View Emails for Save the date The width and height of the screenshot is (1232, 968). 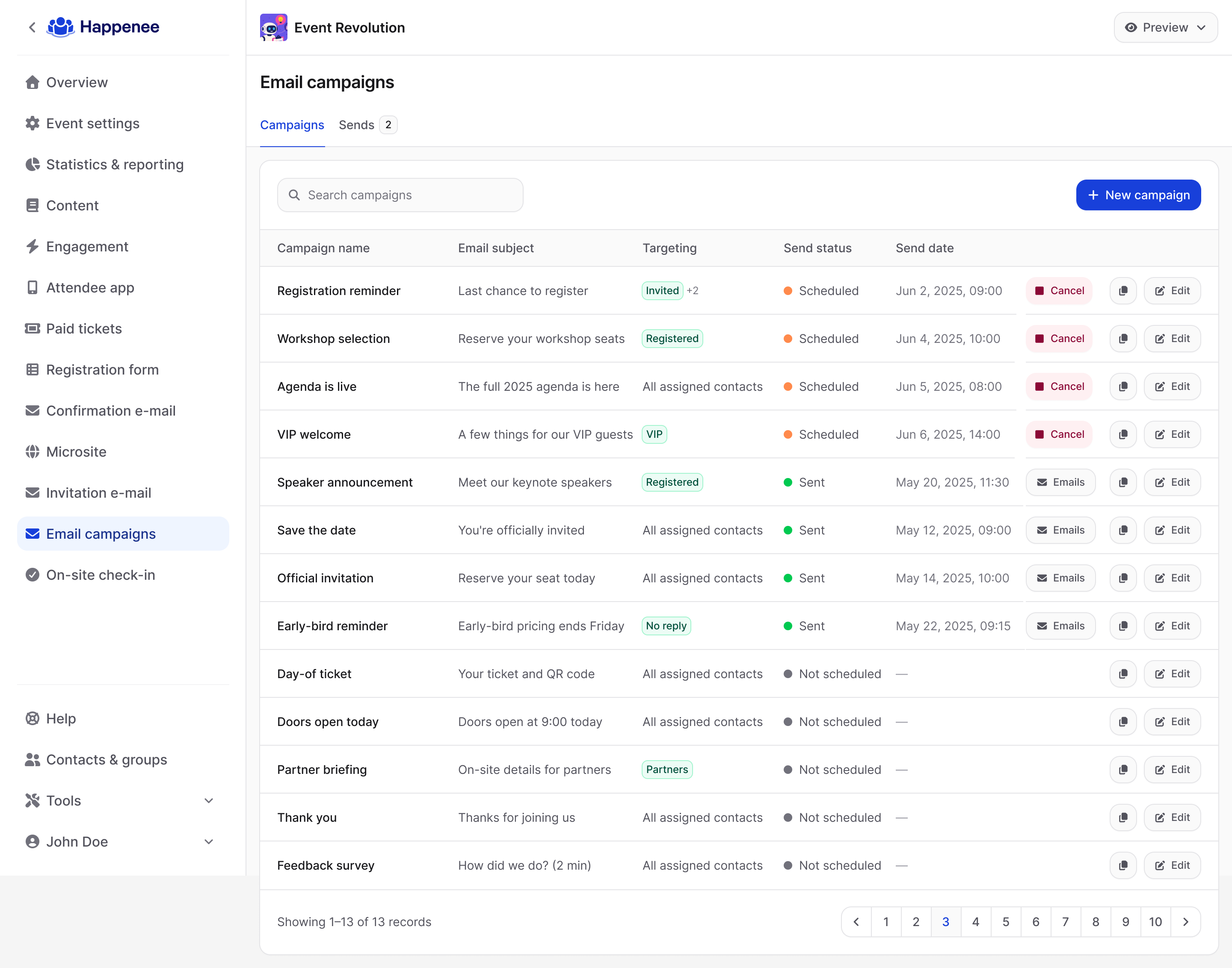click(1060, 531)
